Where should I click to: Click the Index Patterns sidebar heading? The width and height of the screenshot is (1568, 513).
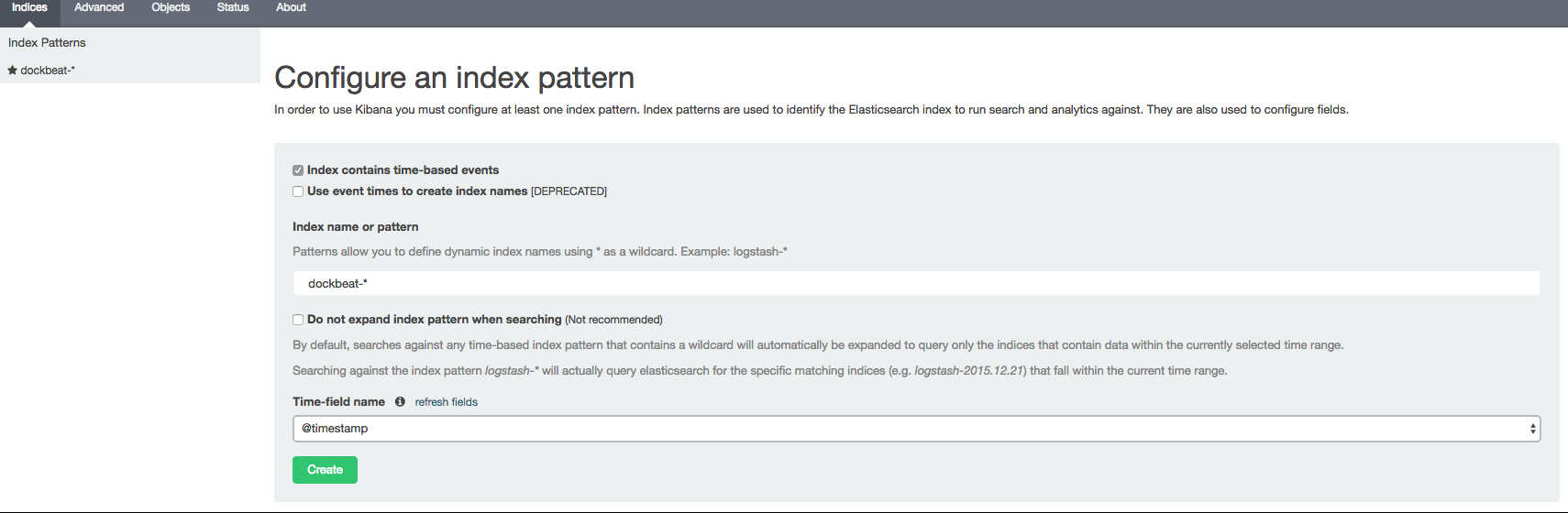point(47,43)
